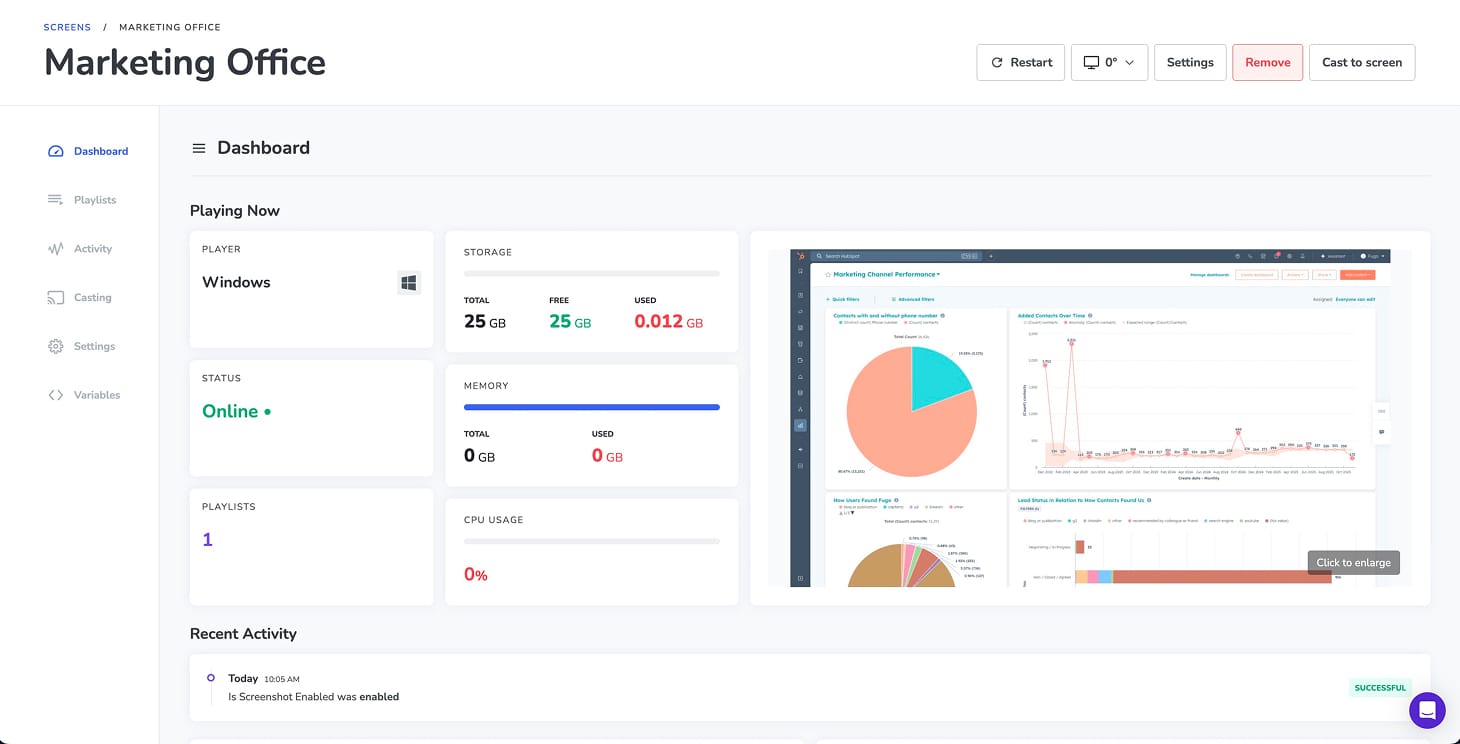Click the Variables code brackets icon
1460x744 pixels.
(56, 395)
